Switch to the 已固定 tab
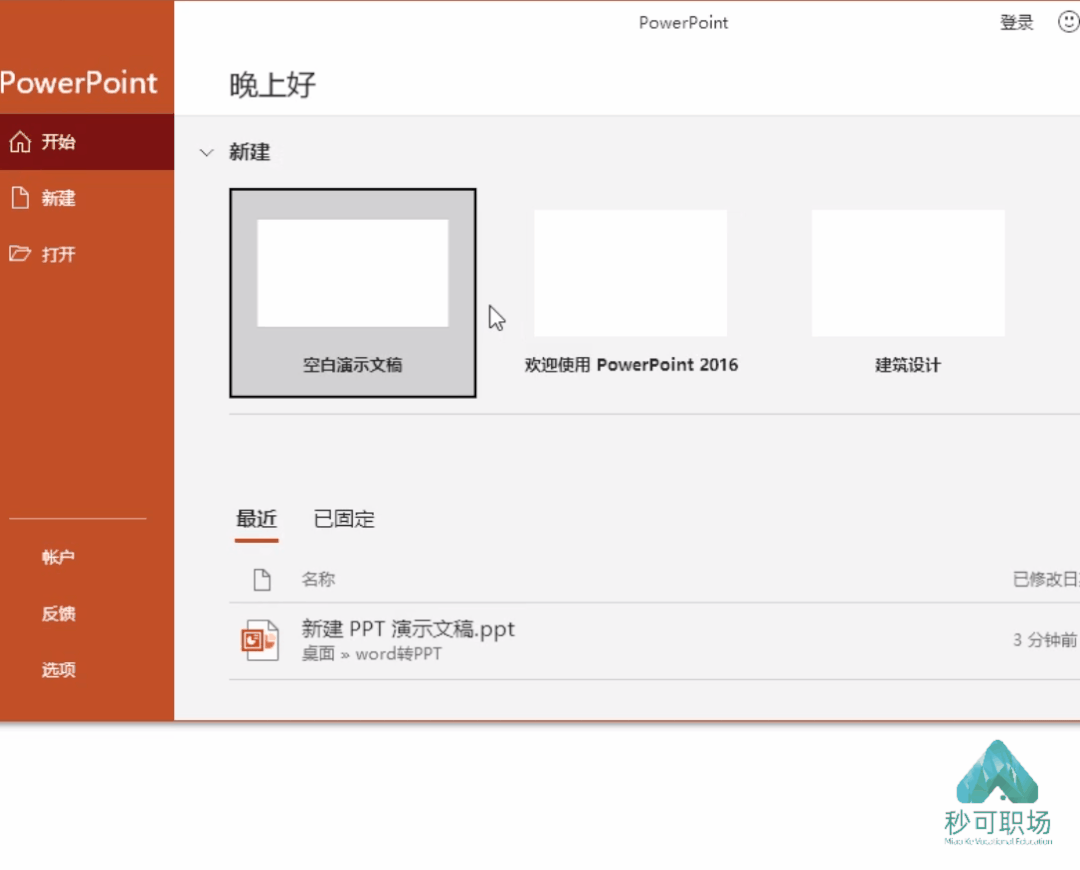 (x=343, y=518)
